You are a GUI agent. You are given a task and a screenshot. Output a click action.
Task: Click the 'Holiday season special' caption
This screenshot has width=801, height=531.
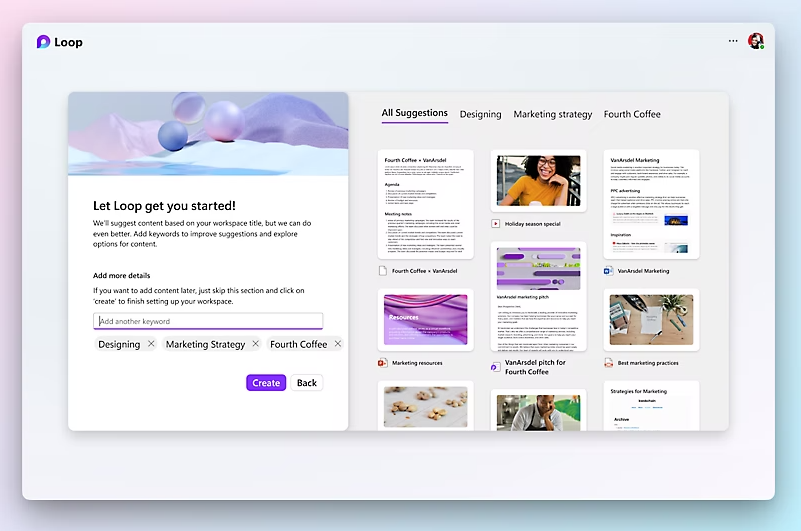click(532, 224)
